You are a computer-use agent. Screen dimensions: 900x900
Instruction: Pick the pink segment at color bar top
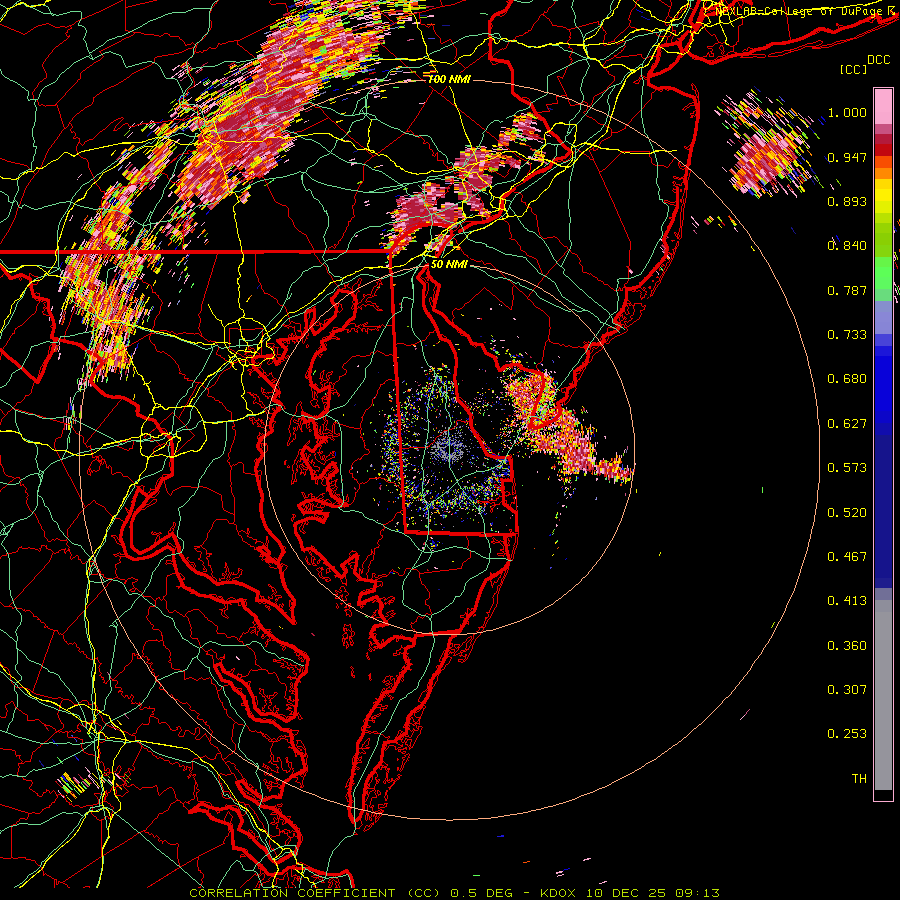[883, 106]
